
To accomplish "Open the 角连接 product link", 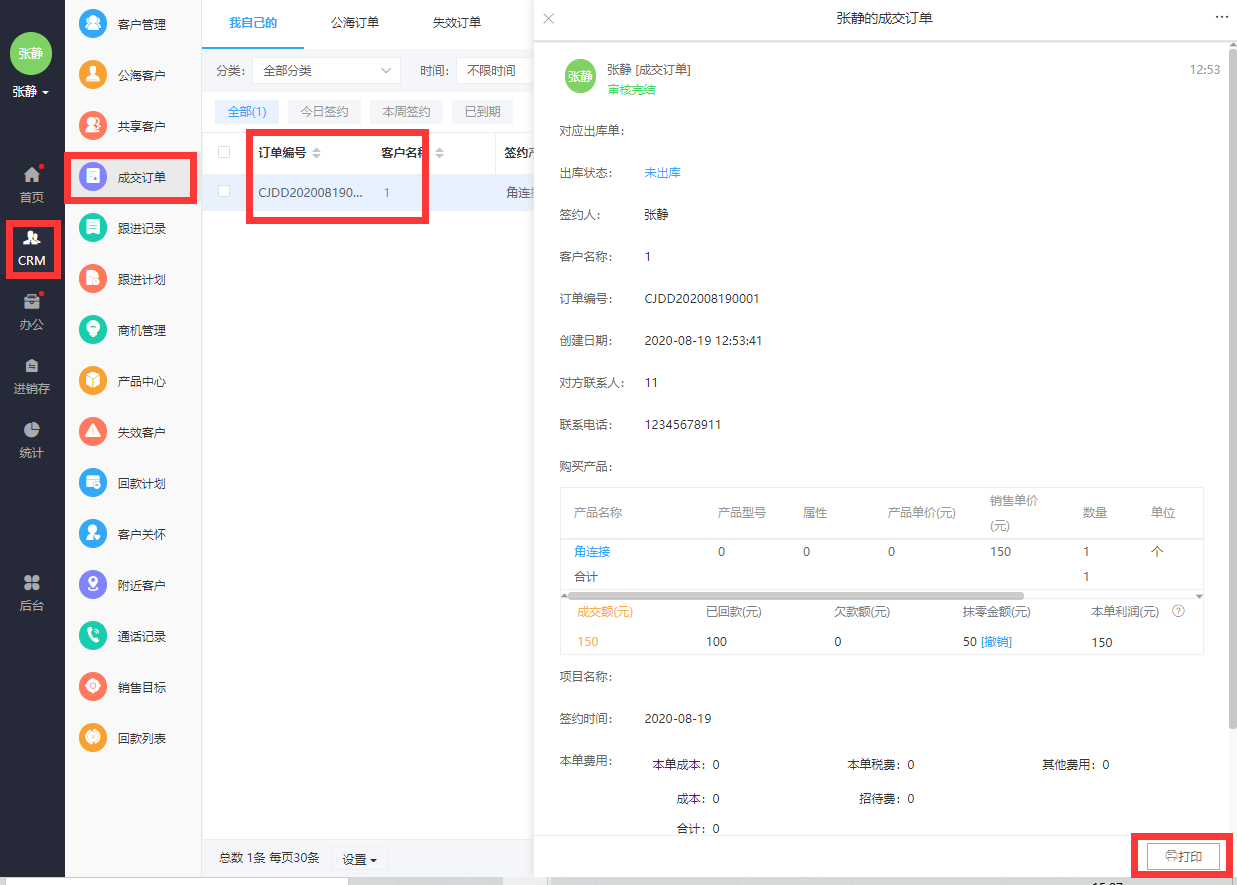I will [592, 552].
